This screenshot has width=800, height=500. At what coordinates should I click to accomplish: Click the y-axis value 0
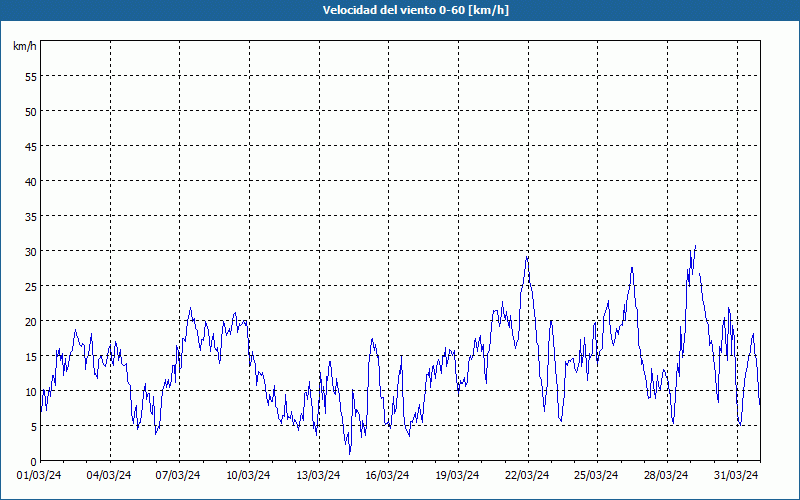click(34, 461)
